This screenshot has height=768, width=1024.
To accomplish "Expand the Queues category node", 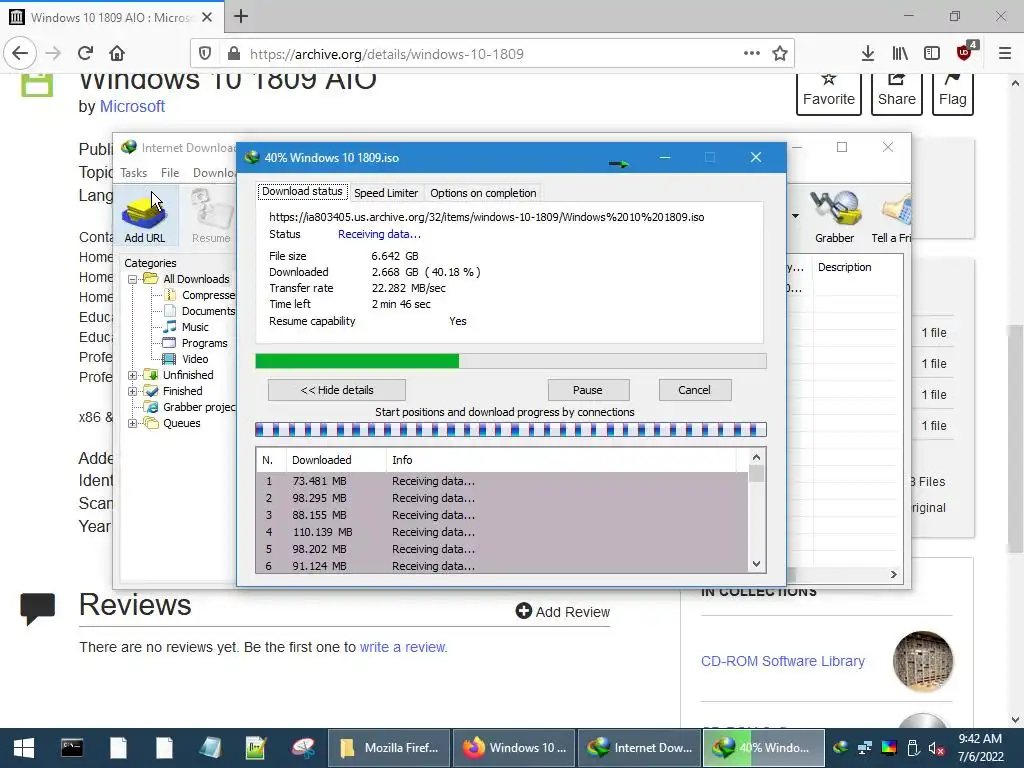I will (x=132, y=423).
